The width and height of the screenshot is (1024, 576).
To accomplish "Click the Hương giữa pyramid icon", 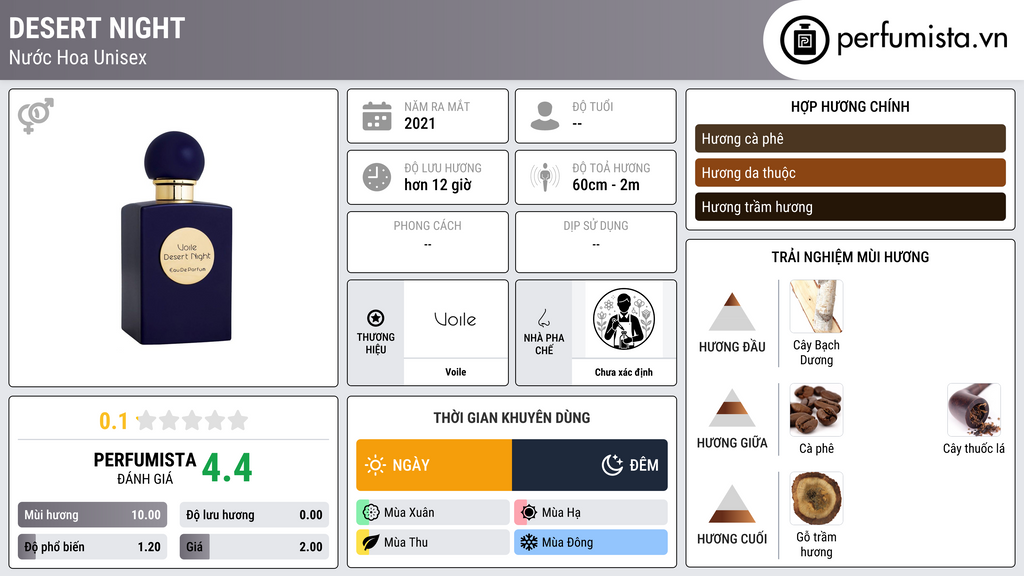I will coord(732,408).
